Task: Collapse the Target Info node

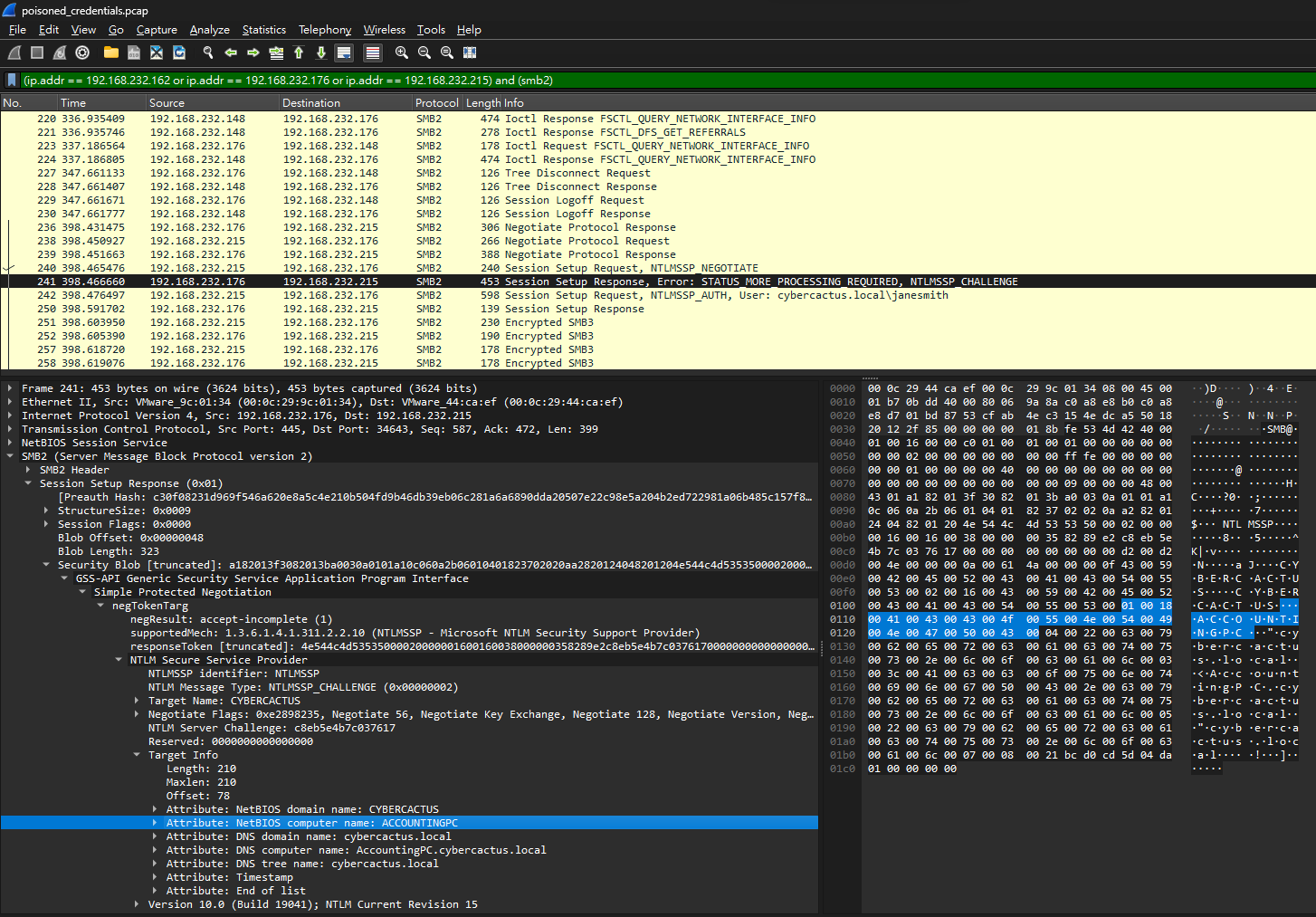Action: (x=137, y=755)
